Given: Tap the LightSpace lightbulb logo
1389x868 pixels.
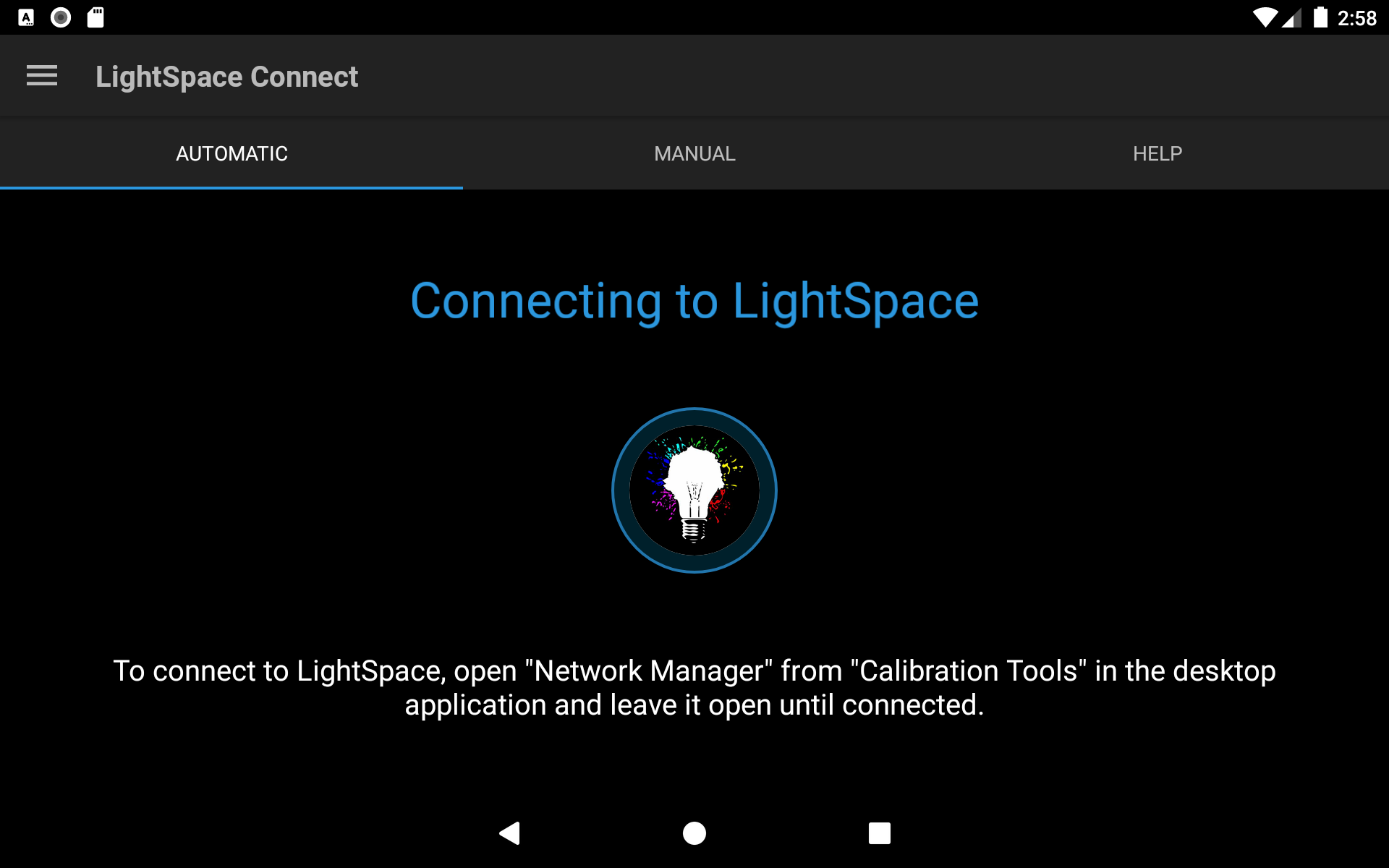Looking at the screenshot, I should pos(693,490).
